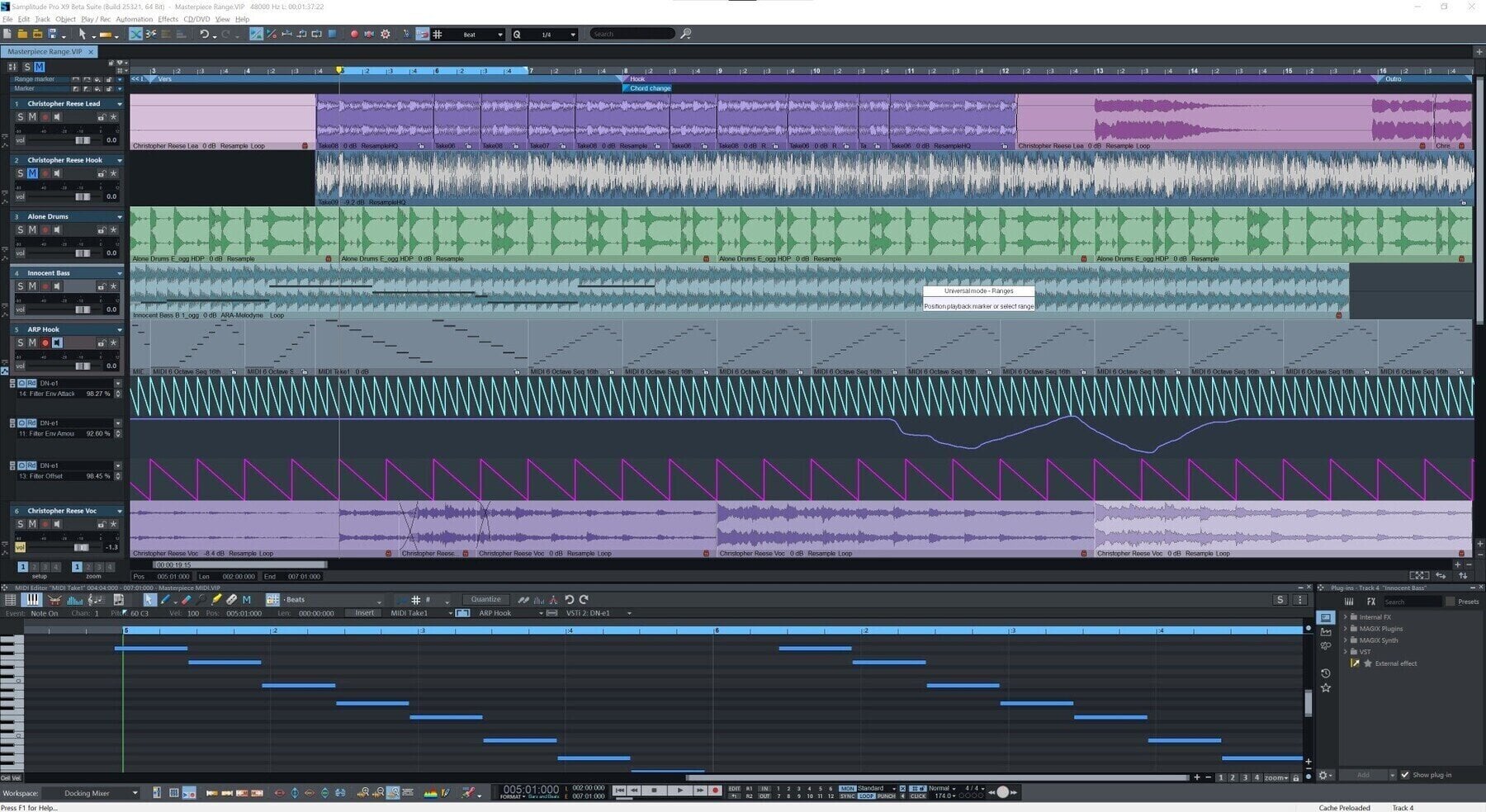
Task: Click the record button in the main toolbar
Action: [354, 34]
